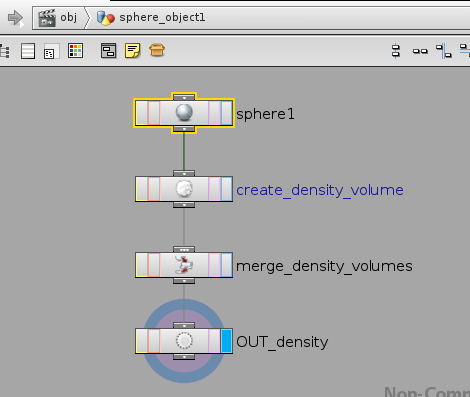Open the sphere_object1 path breadcrumb
This screenshot has width=470, height=397.
(x=151, y=18)
